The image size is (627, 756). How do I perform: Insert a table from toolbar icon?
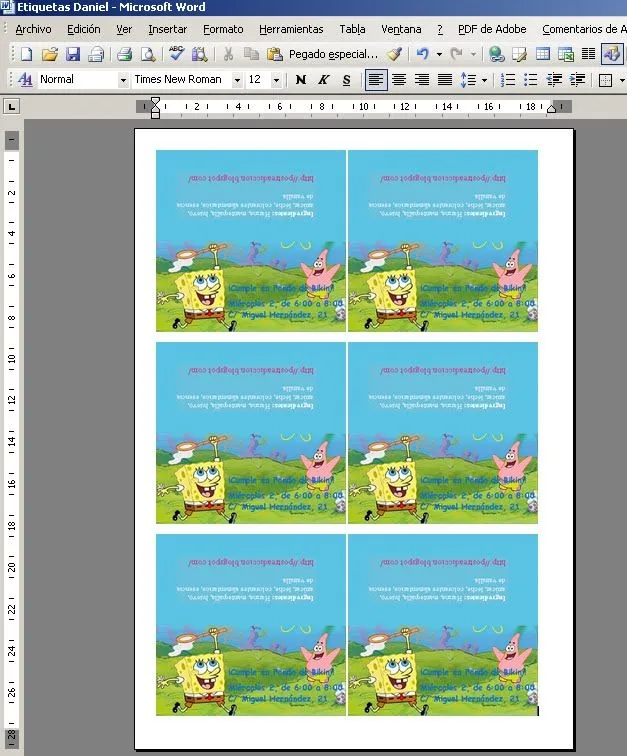(x=543, y=54)
